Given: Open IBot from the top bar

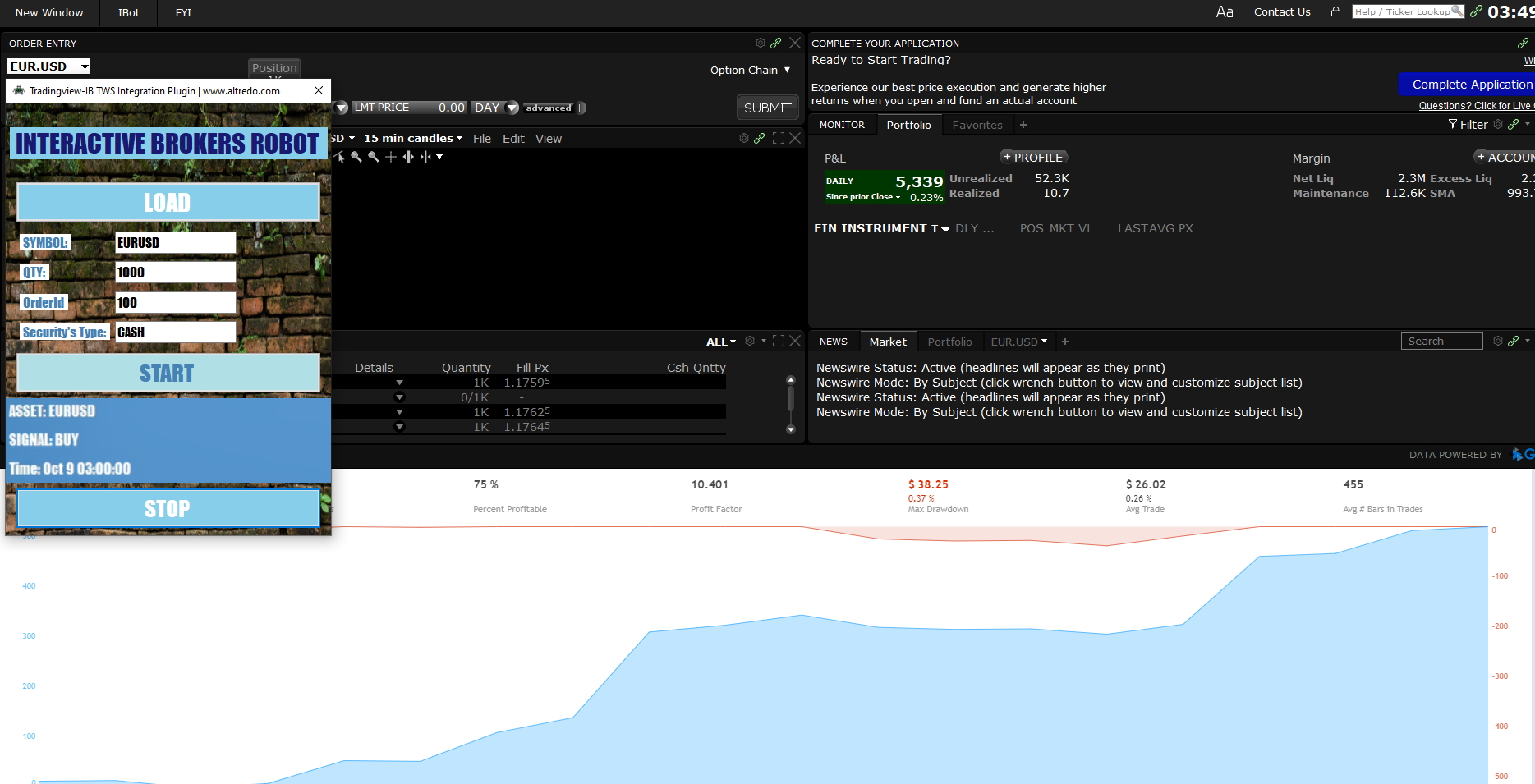Looking at the screenshot, I should click(x=129, y=12).
